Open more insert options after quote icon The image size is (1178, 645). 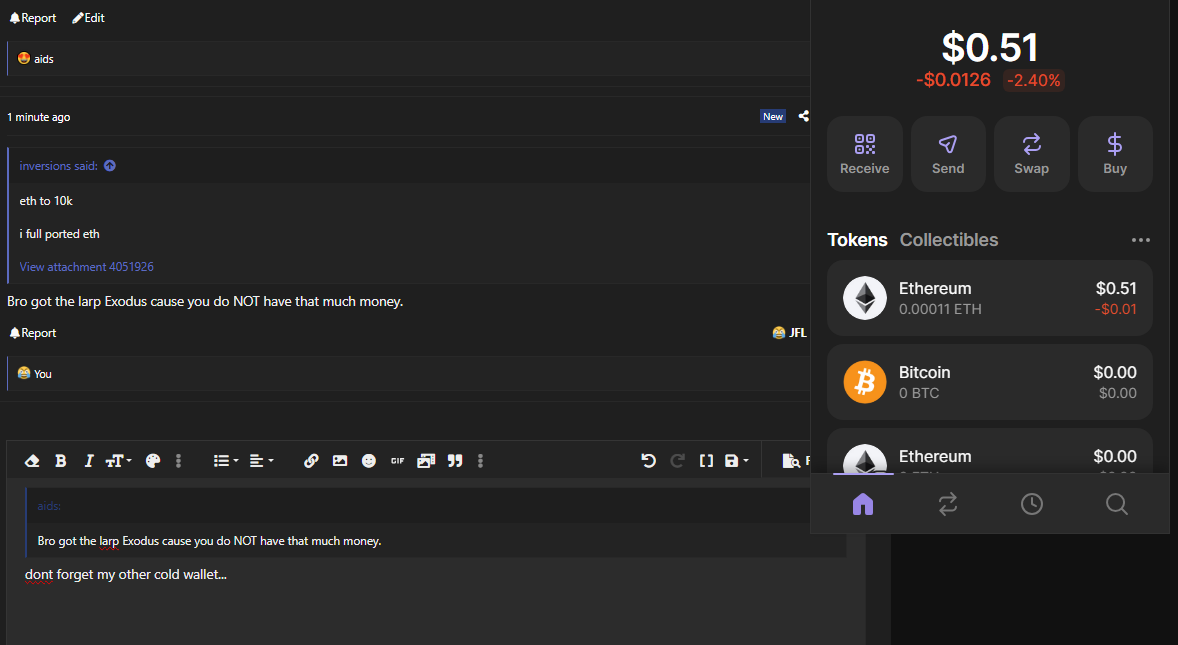(x=480, y=460)
